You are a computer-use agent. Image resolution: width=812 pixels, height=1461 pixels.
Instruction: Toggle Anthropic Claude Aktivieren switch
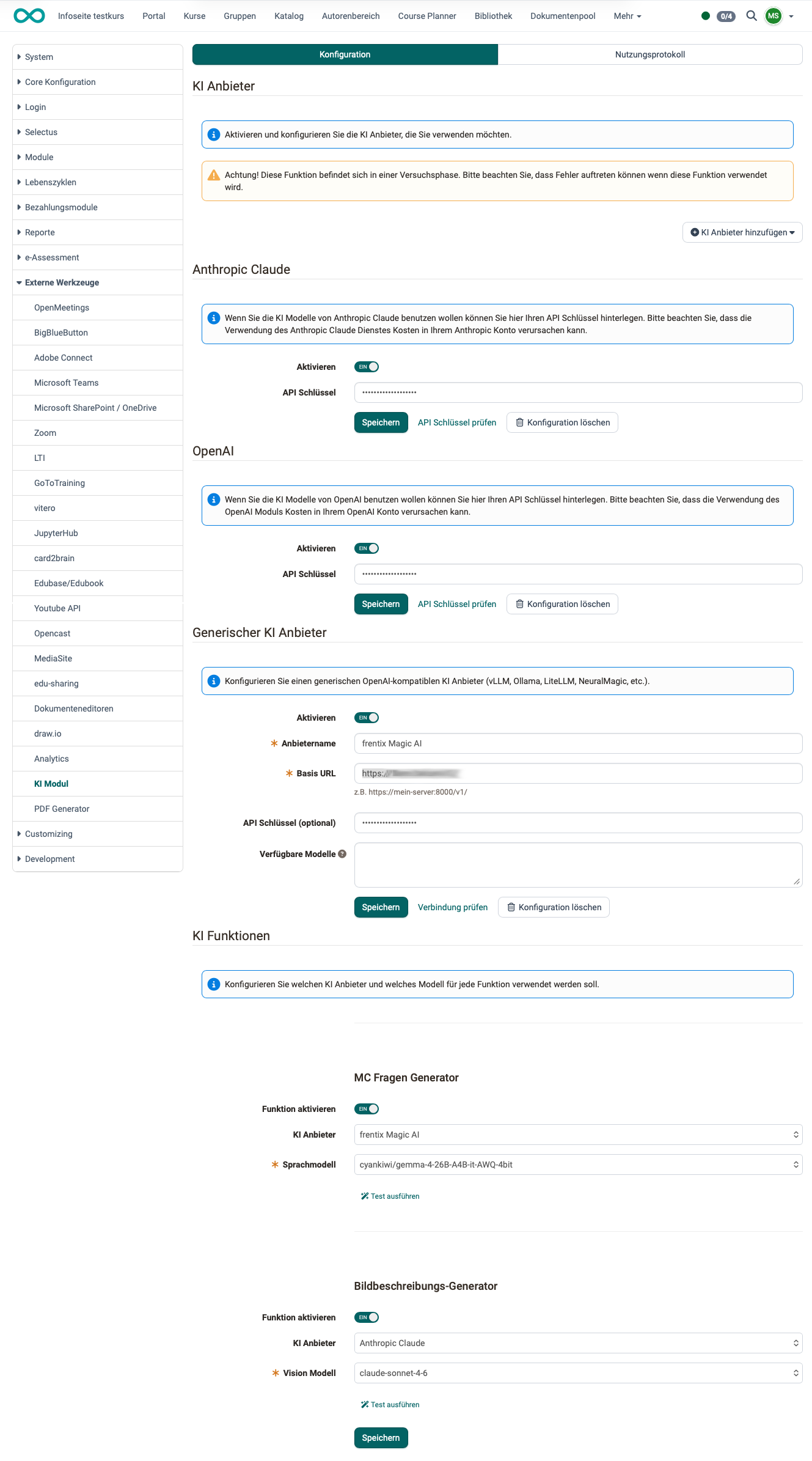coord(367,367)
